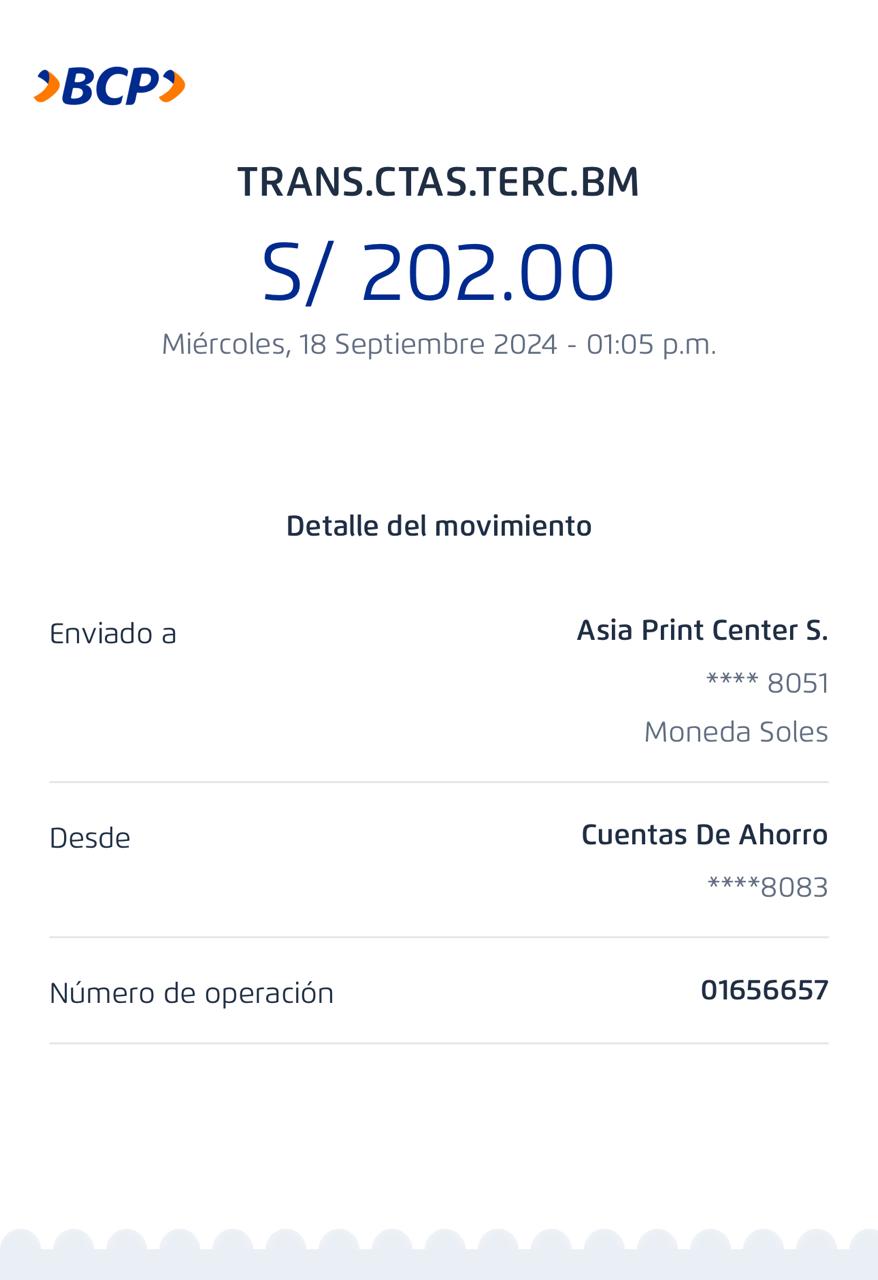Click the date Miércoles, 18 Septiembre 2024
The image size is (878, 1280).
[x=359, y=344]
